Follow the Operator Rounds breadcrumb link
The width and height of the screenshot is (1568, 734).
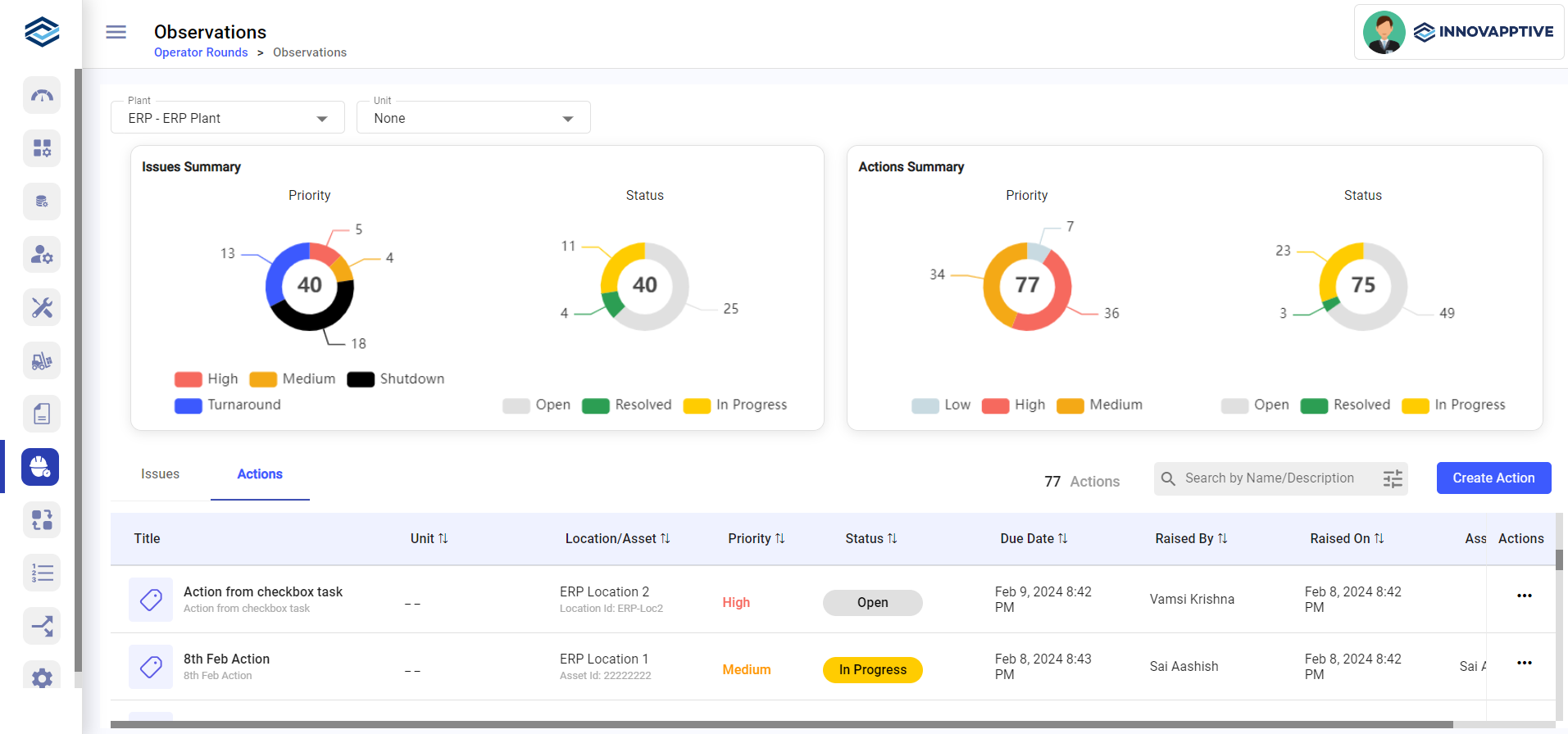pos(201,52)
